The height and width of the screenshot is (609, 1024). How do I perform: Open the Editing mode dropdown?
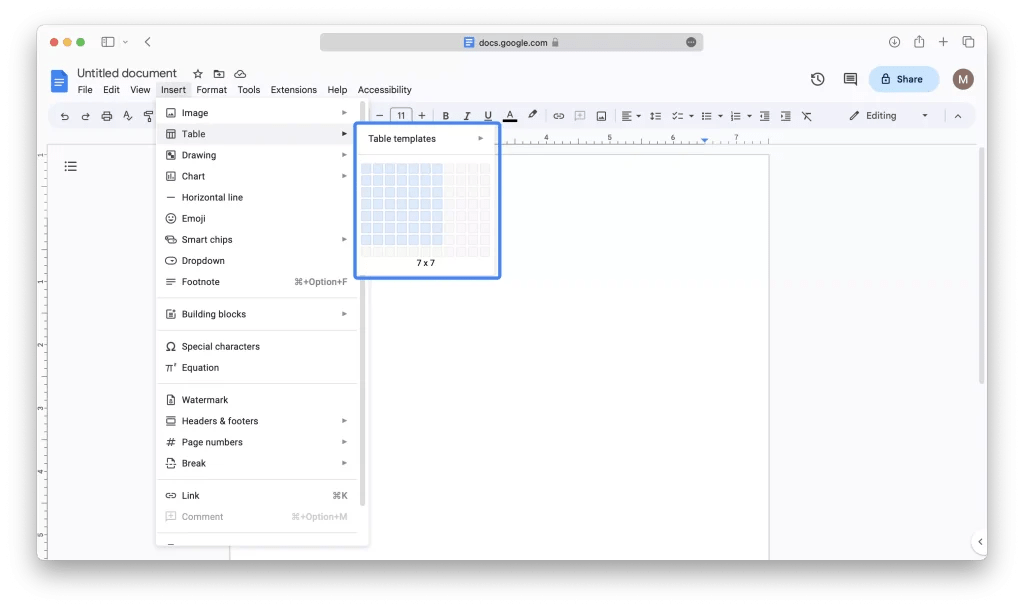click(888, 116)
